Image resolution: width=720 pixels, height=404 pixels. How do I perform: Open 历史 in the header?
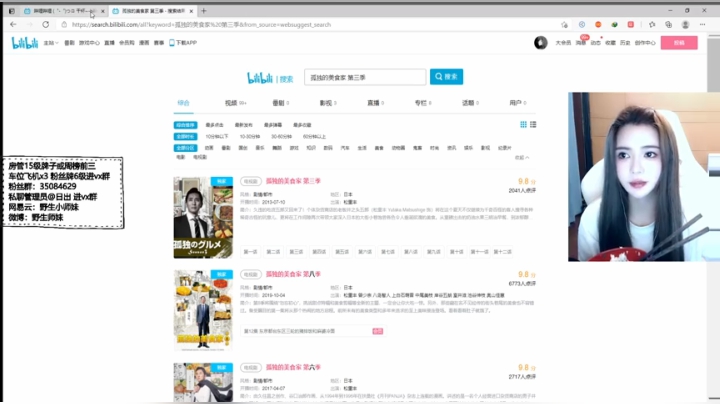pyautogui.click(x=625, y=43)
